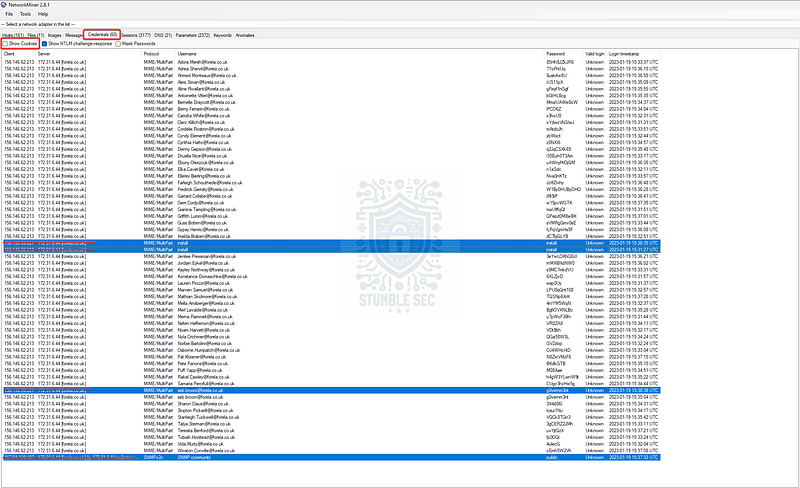Select the Sharon Claus@forela.co.uk row
Screen dimensions: 800x488
tap(331, 404)
